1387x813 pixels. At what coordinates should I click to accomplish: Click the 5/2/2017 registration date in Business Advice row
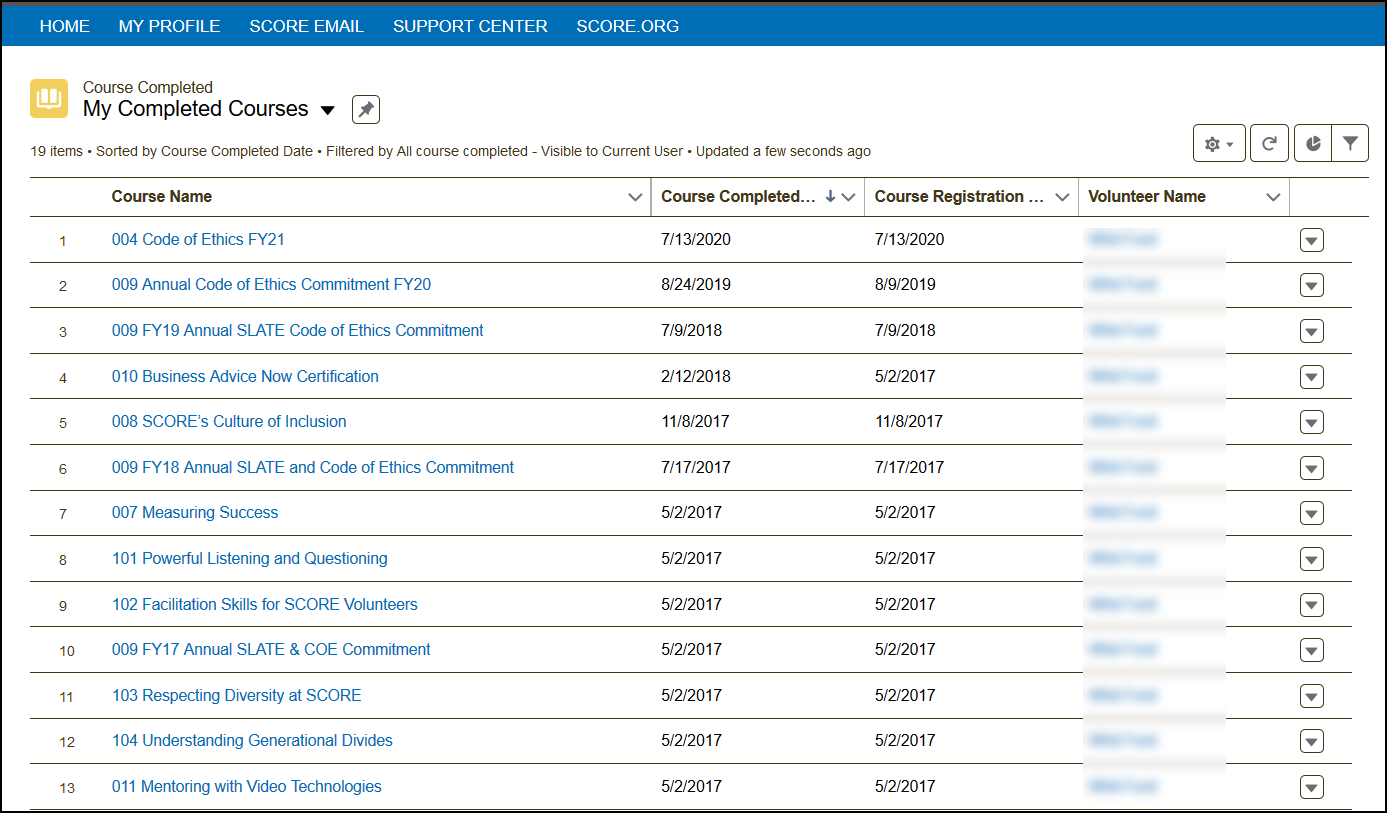[x=905, y=376]
